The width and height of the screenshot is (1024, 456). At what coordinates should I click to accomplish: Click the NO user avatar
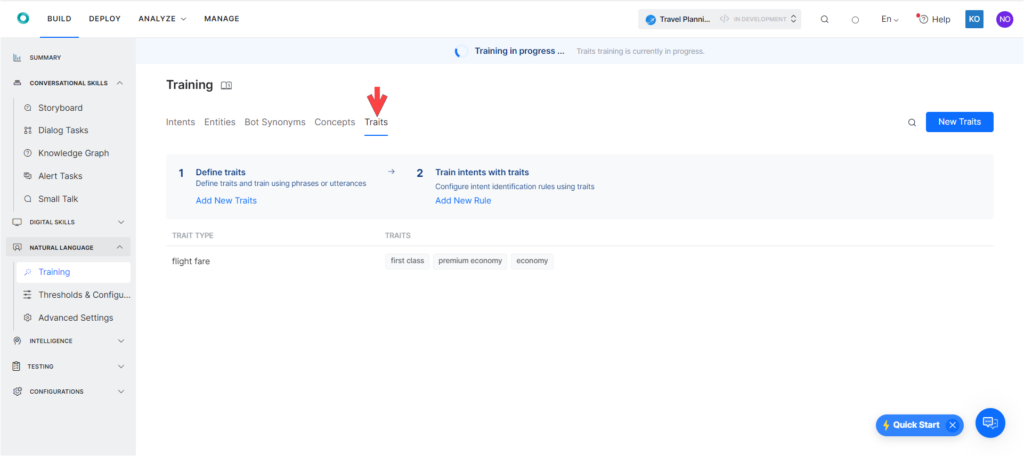[x=1004, y=19]
